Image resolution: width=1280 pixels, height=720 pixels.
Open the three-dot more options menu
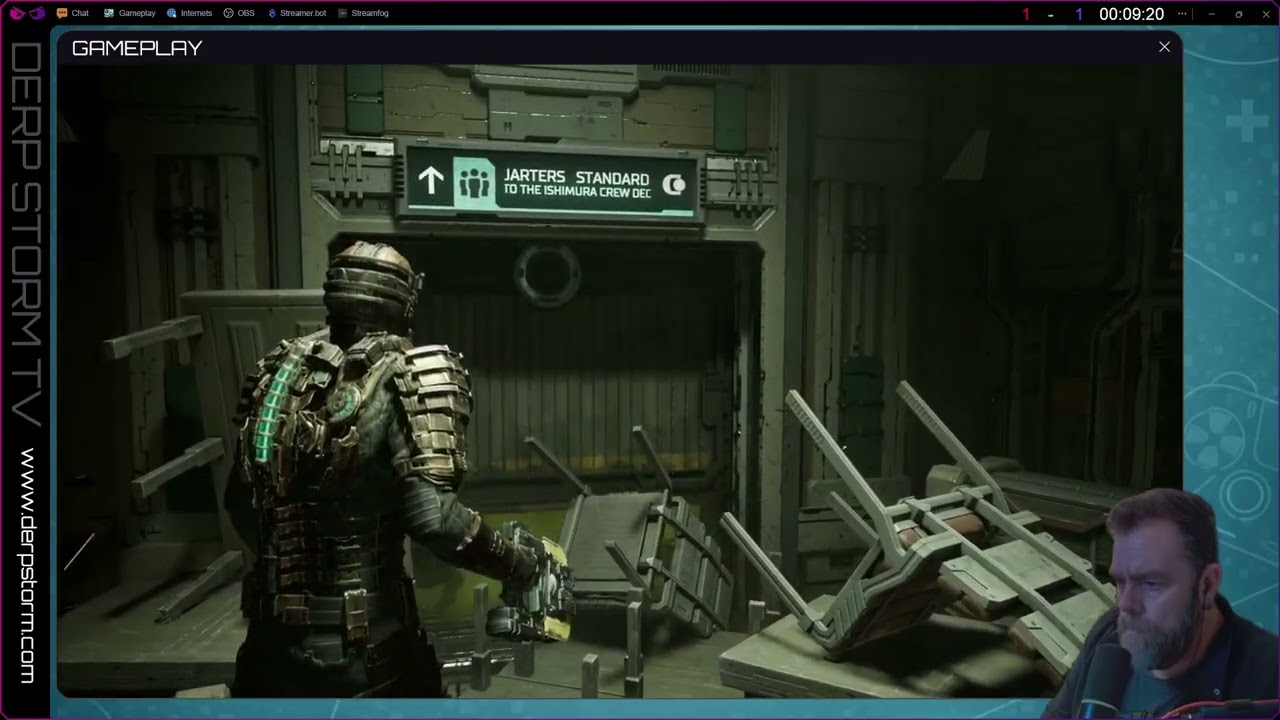1183,14
